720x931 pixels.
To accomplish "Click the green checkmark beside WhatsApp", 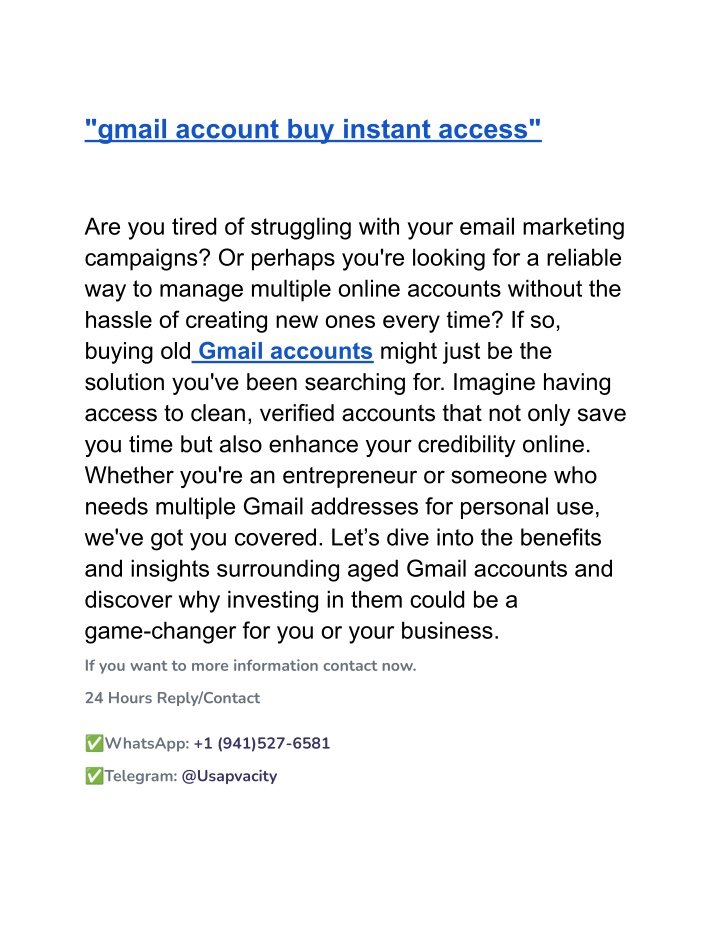I will click(x=94, y=743).
